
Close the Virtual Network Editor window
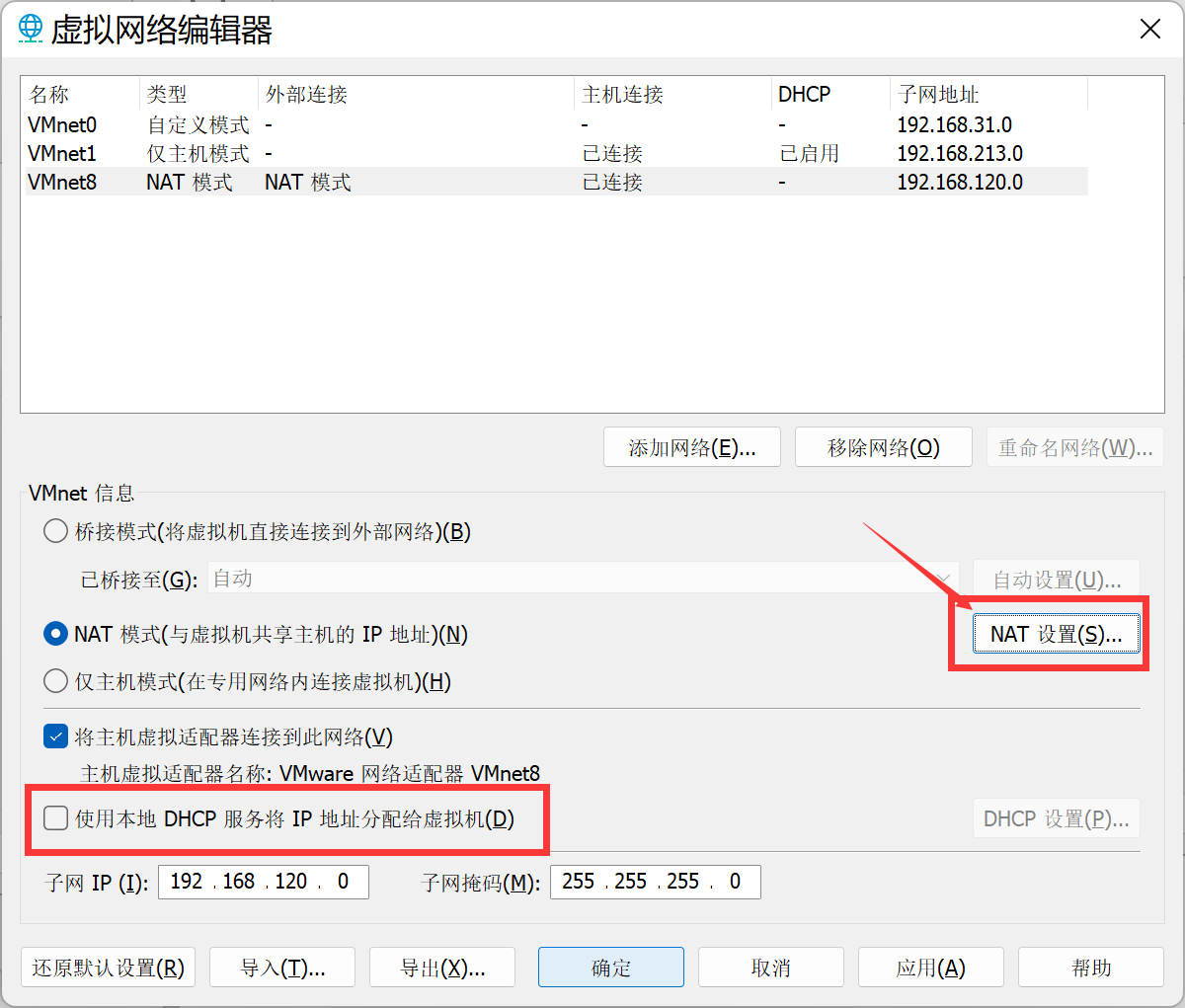coord(1150,29)
